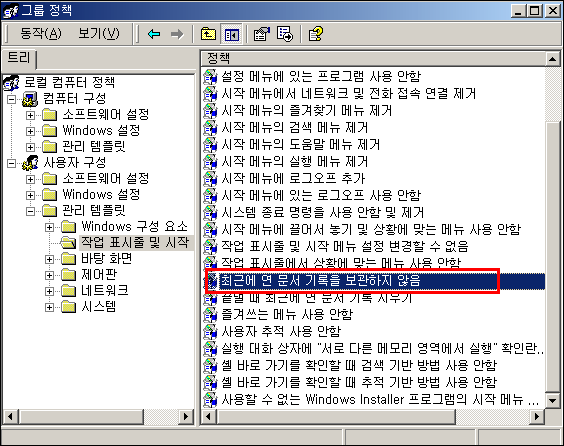Click the Back arrow toolbar icon
Viewport: 564px width, 446px height.
point(154,34)
